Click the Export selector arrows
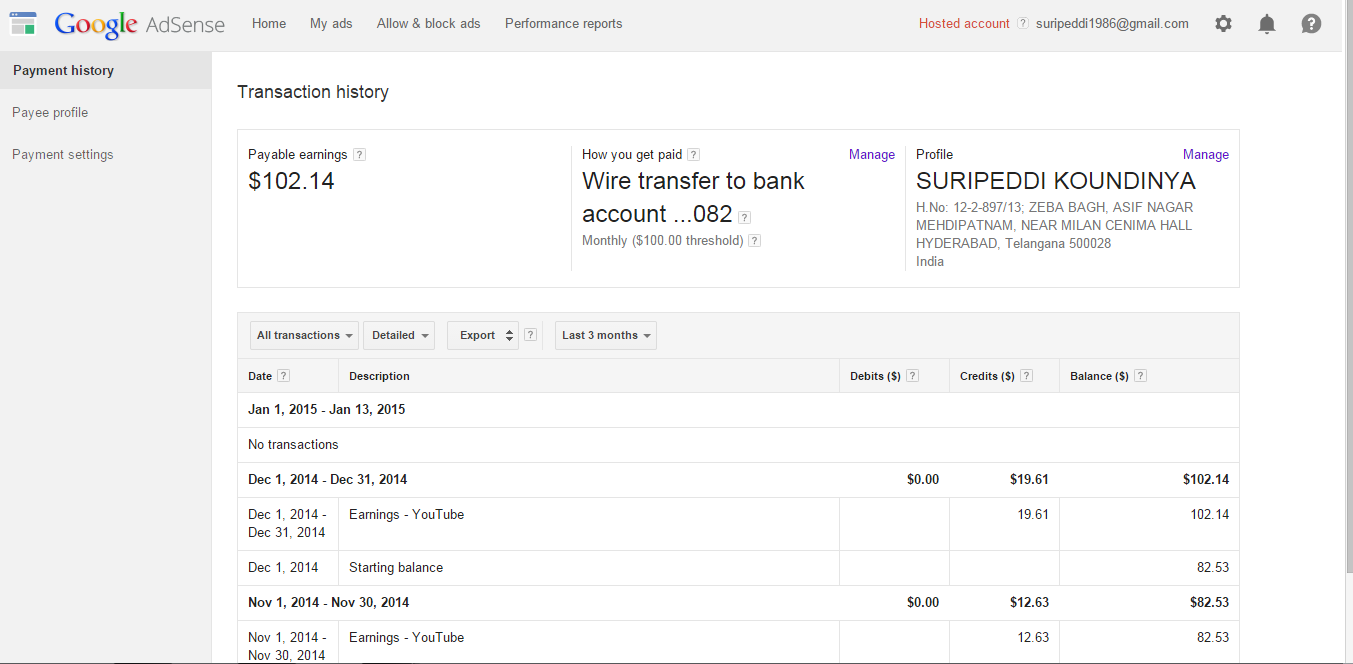 509,335
